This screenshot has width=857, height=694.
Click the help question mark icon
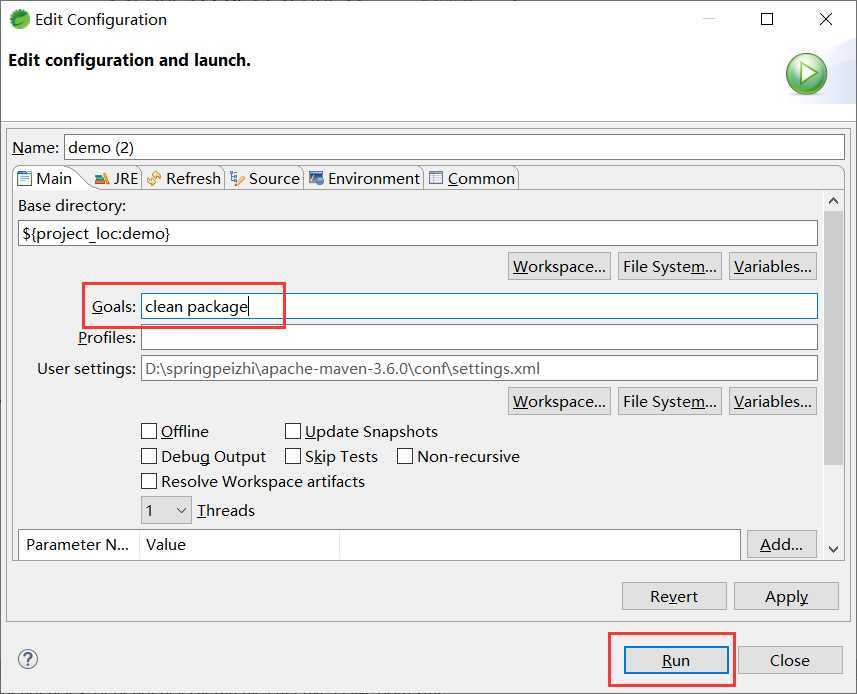tap(27, 659)
